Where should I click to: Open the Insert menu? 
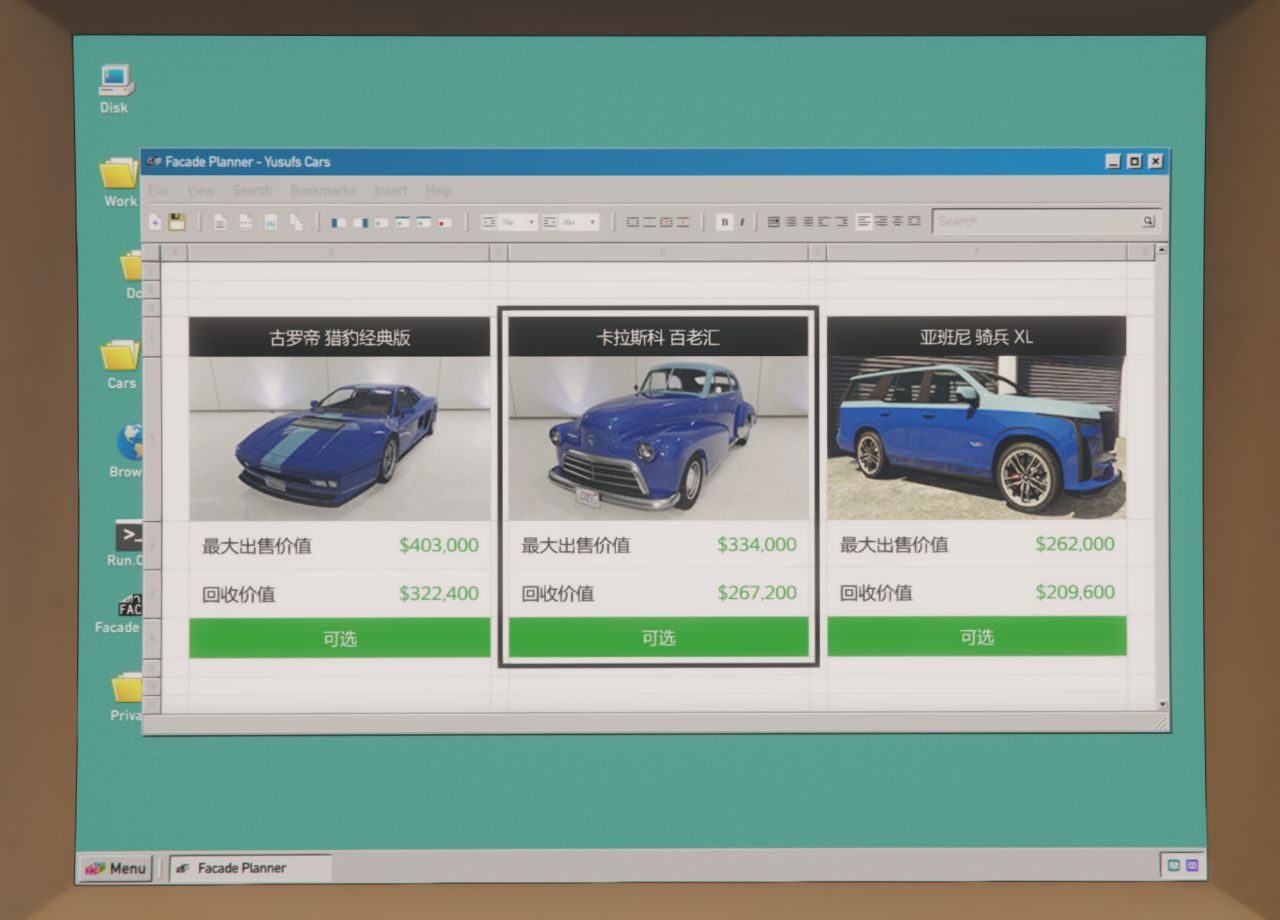(x=391, y=190)
